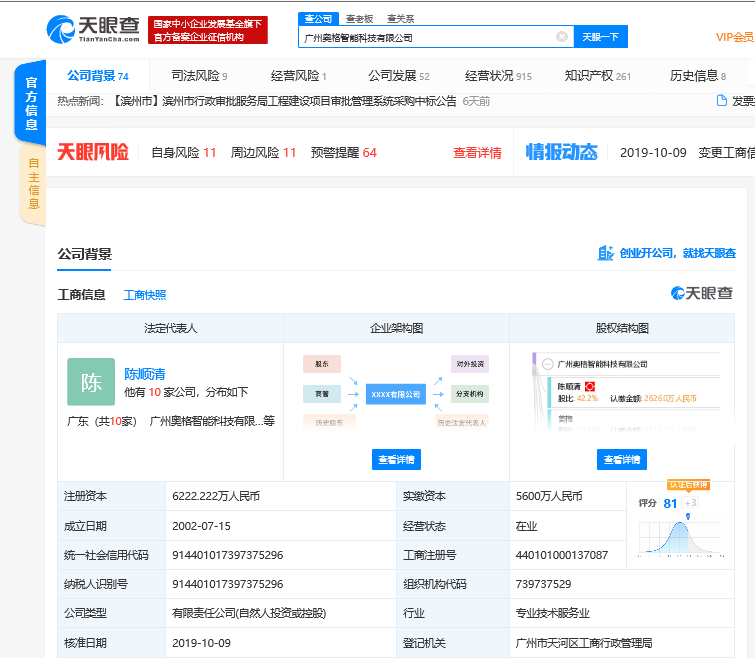Click 广州市天河区工商行政管理局 registration authority
755x658 pixels.
point(584,643)
